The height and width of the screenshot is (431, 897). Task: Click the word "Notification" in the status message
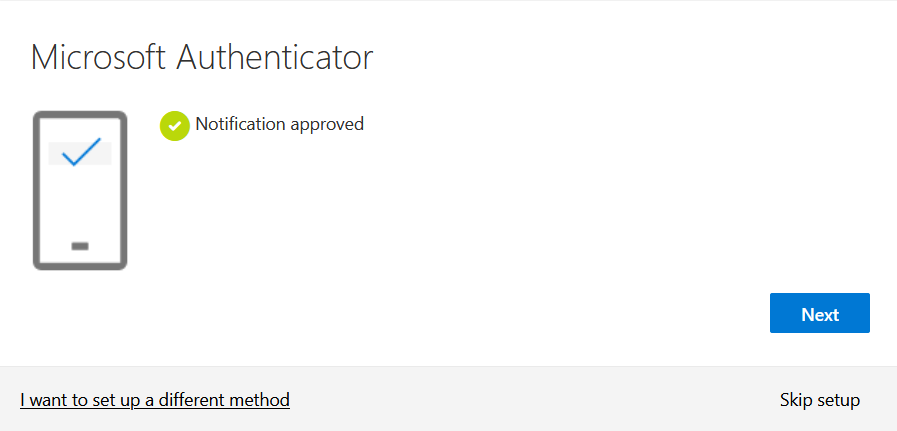click(240, 125)
